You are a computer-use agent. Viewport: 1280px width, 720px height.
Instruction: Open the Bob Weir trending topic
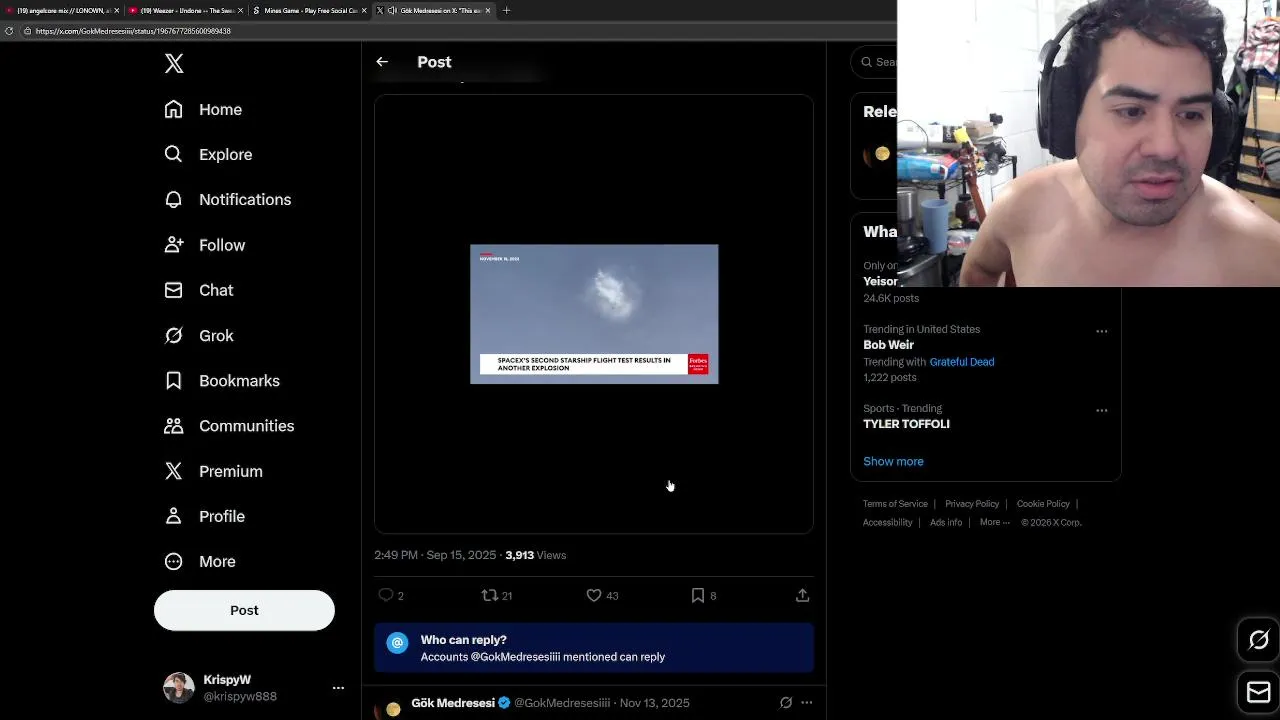889,345
